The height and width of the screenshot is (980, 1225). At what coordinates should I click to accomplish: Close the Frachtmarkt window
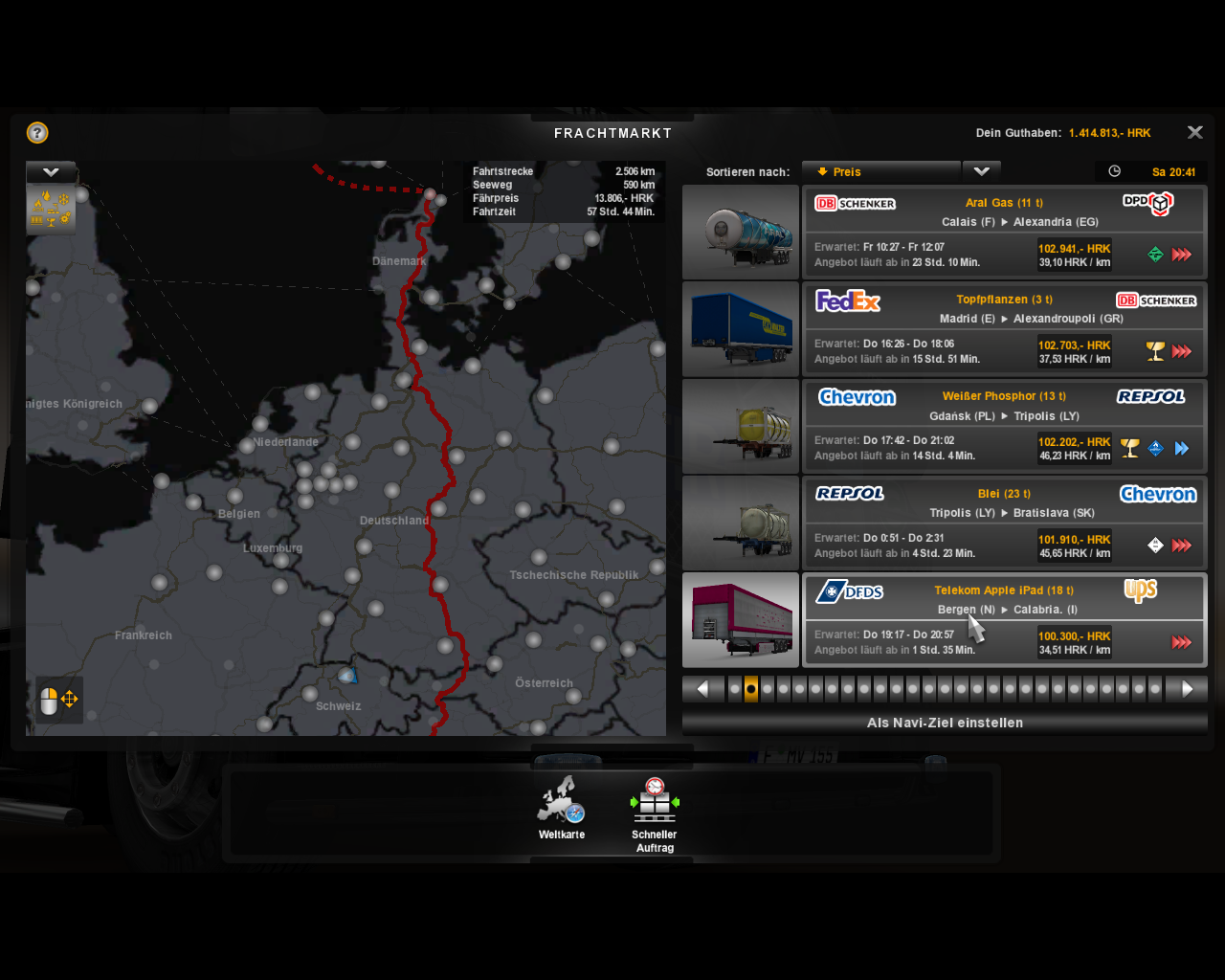click(x=1195, y=132)
